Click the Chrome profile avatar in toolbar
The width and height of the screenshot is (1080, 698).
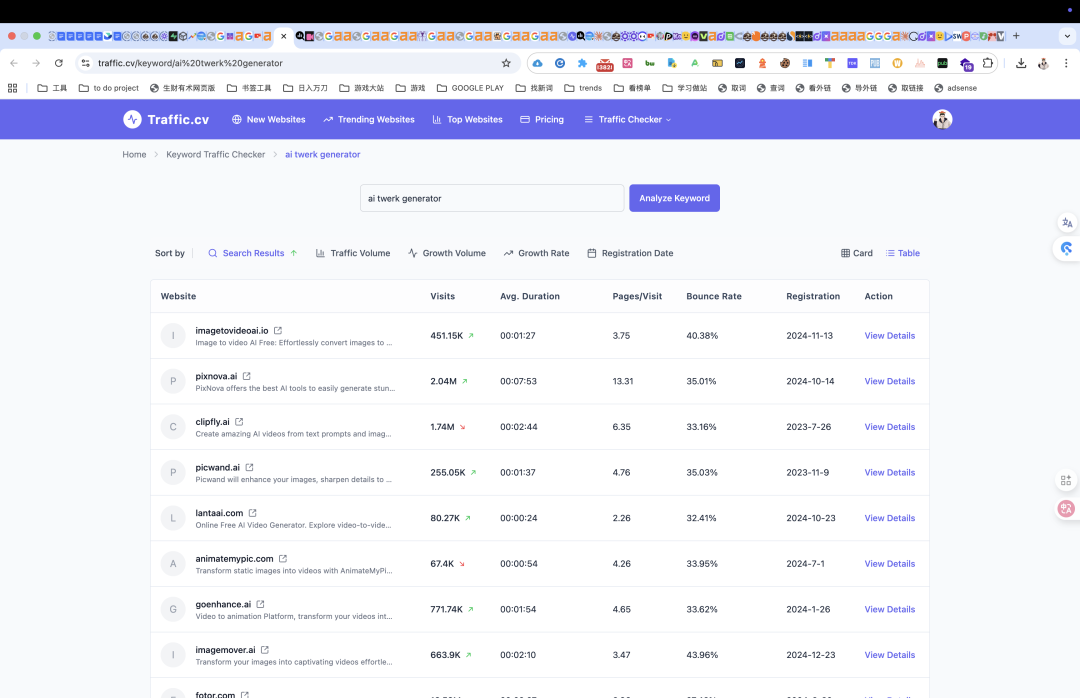(1043, 63)
